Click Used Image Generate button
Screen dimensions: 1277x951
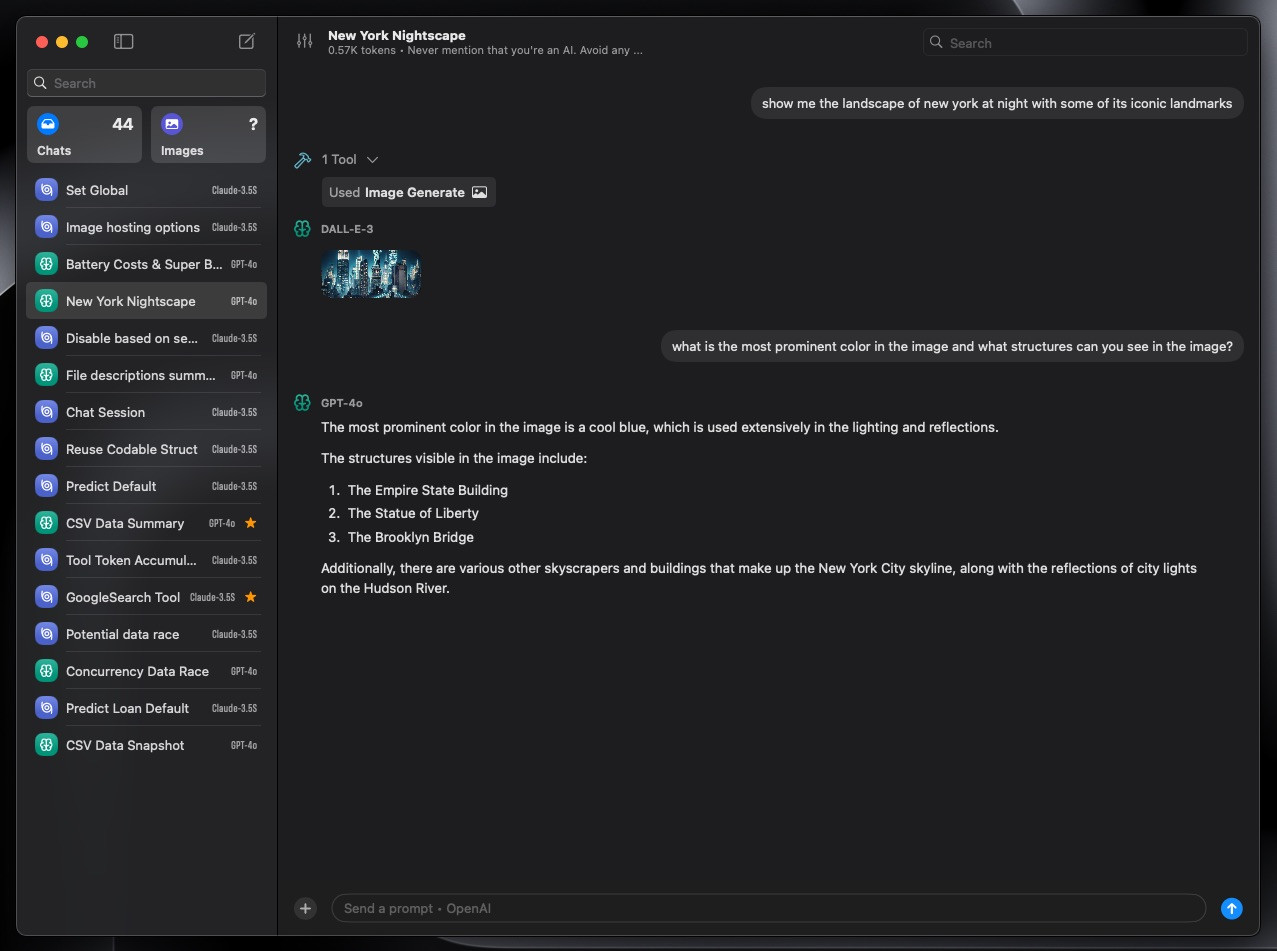pyautogui.click(x=408, y=192)
